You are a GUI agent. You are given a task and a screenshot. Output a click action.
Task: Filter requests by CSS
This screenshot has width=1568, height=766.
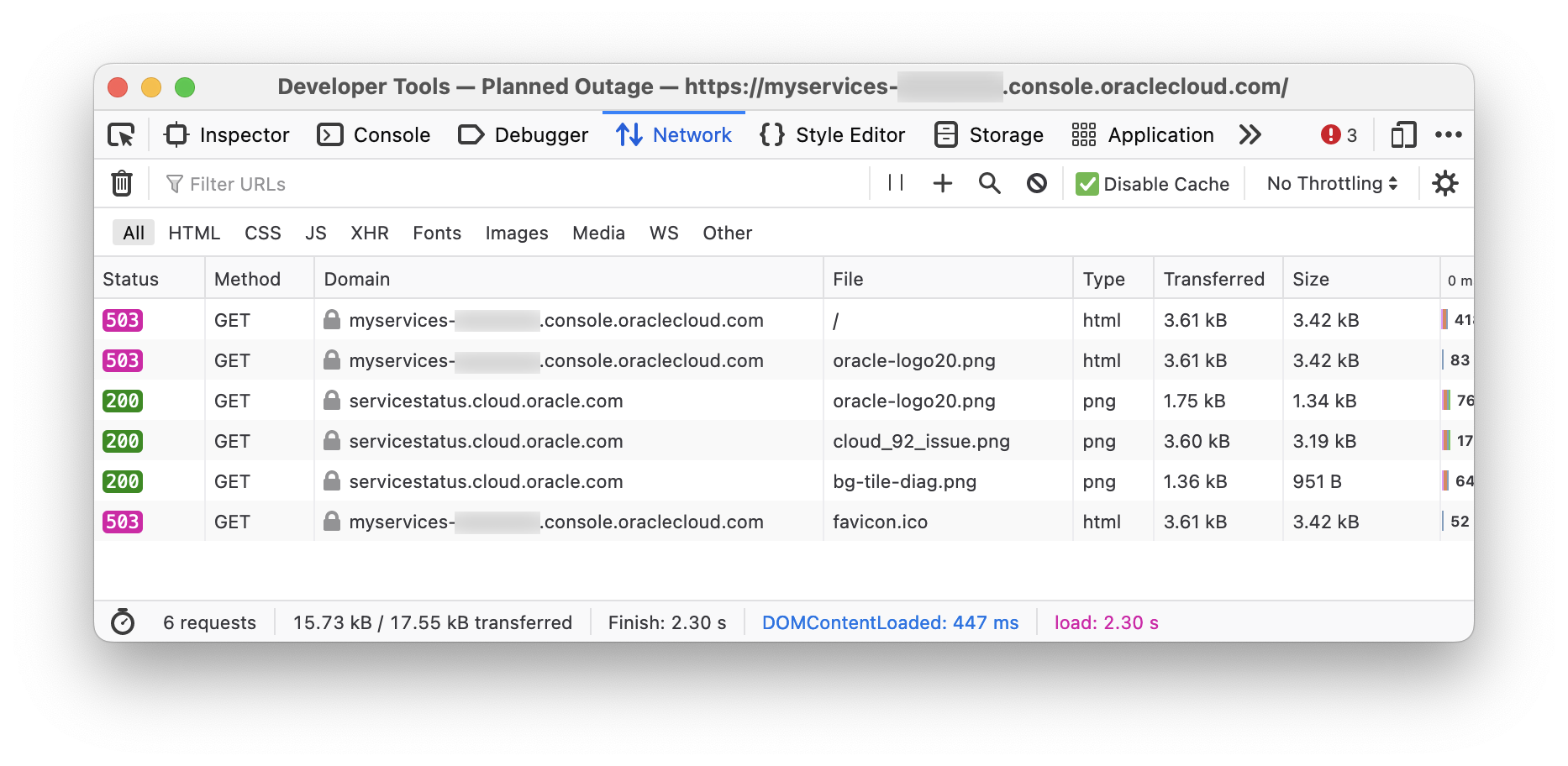tap(263, 233)
